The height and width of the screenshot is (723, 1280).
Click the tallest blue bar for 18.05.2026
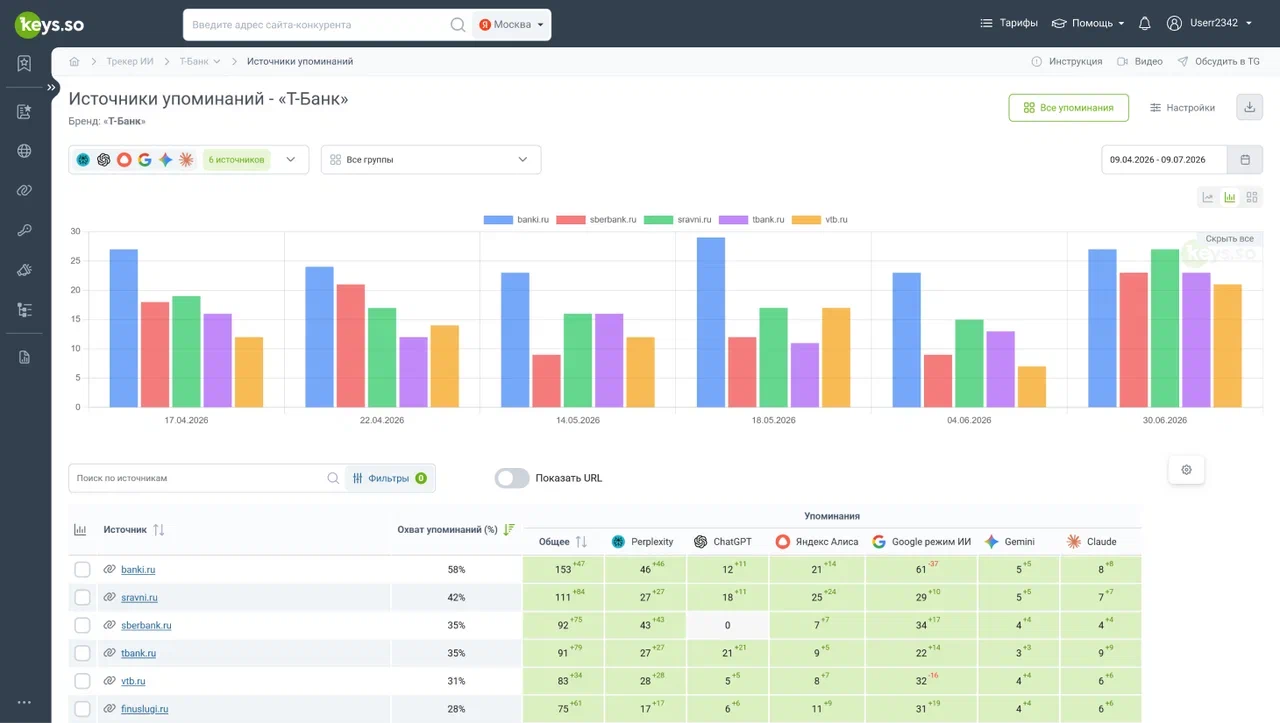pos(711,322)
